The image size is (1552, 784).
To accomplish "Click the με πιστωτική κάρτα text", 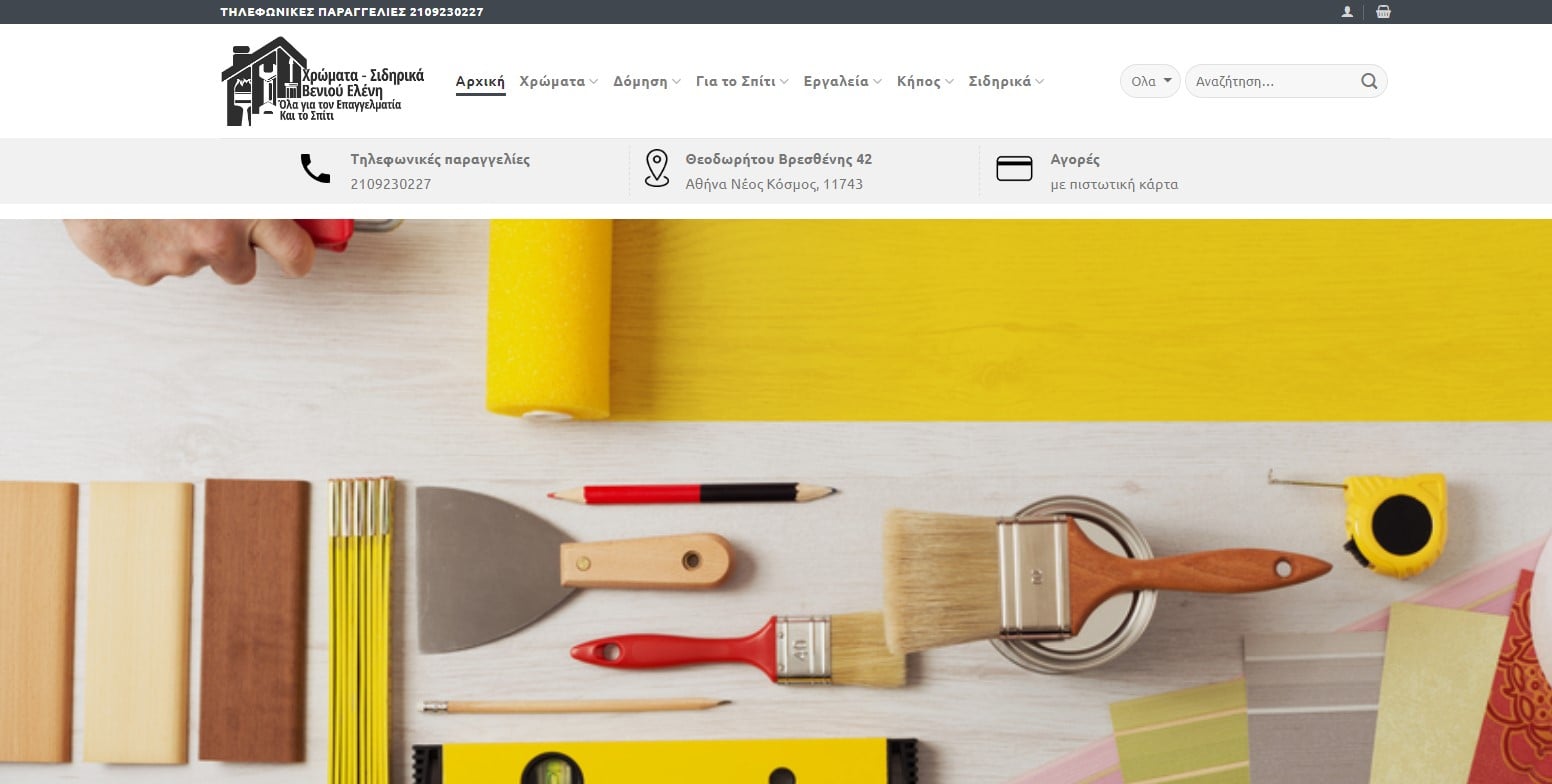I will click(x=1114, y=184).
